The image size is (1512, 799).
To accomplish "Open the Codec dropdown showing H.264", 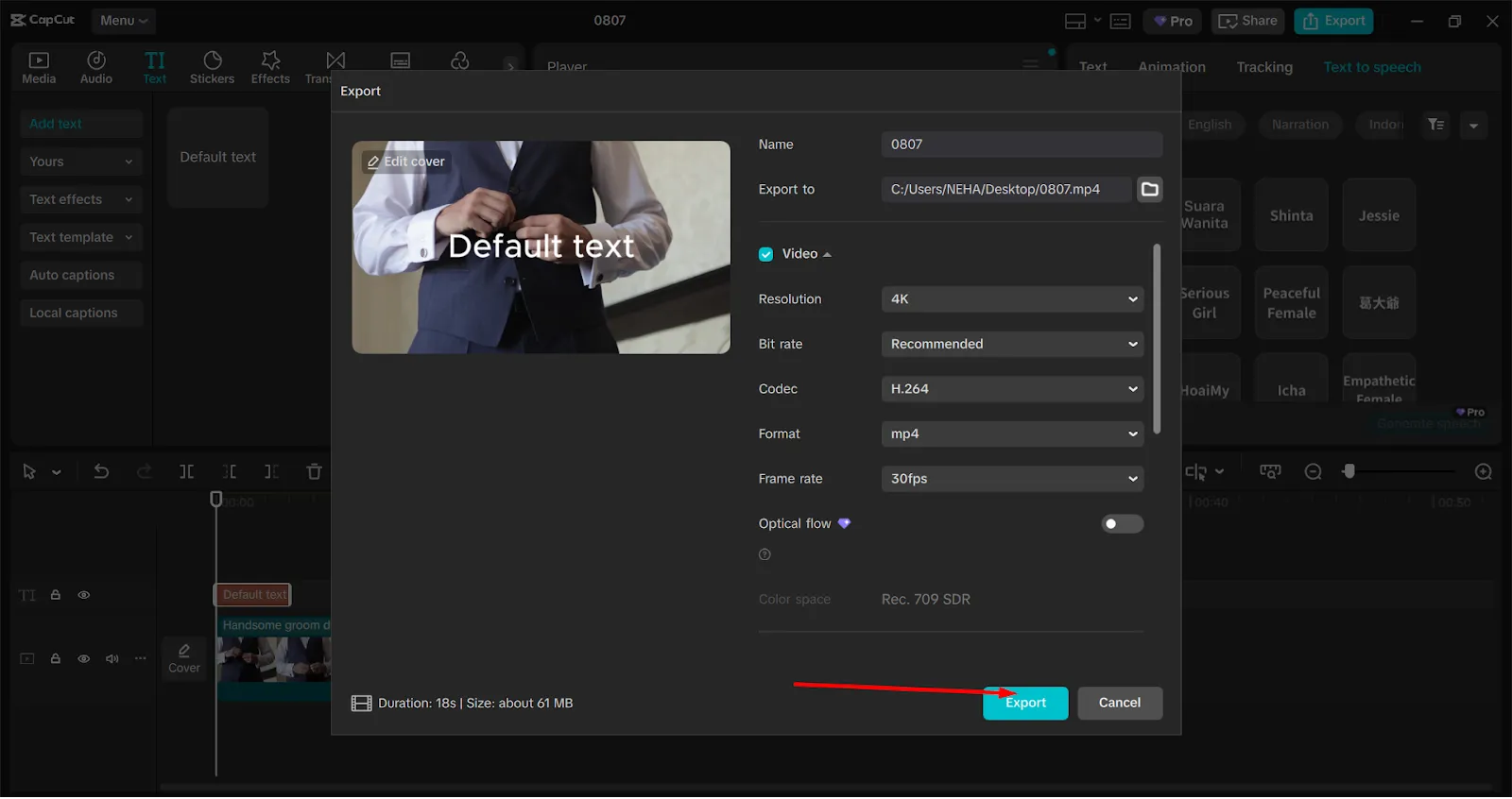I will [1012, 389].
